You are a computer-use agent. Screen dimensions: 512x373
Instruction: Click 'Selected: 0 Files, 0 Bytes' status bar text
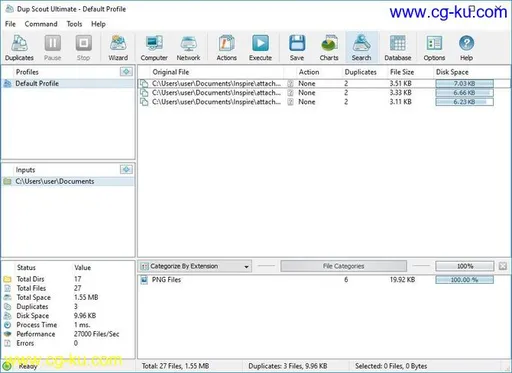[x=391, y=366]
